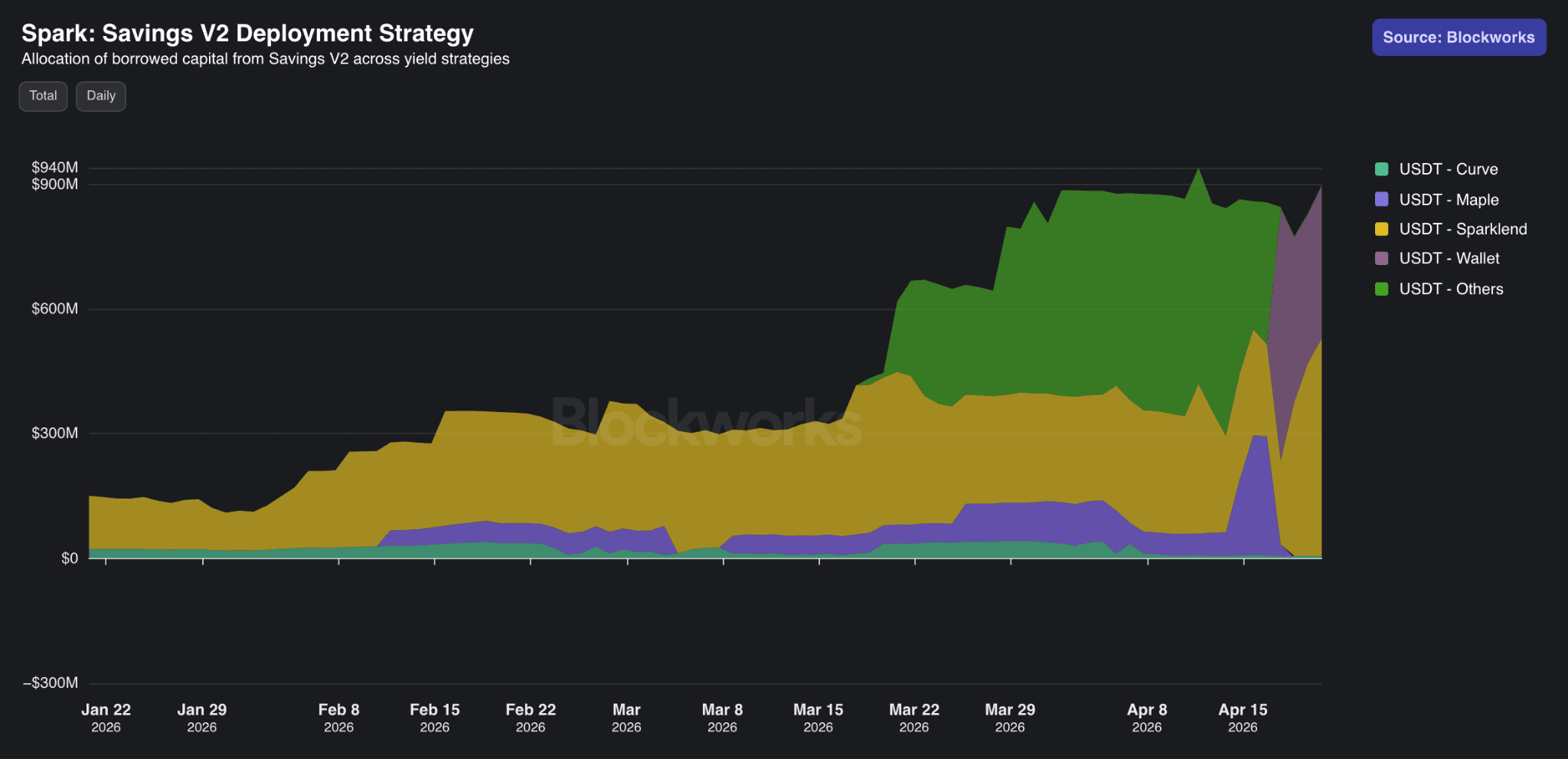
Task: Toggle the USDT - Others series label
Action: pyautogui.click(x=1451, y=290)
